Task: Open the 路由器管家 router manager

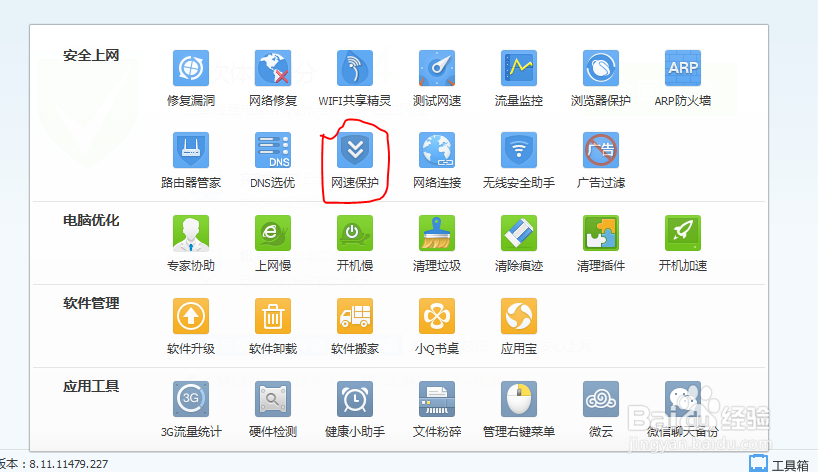Action: tap(191, 150)
